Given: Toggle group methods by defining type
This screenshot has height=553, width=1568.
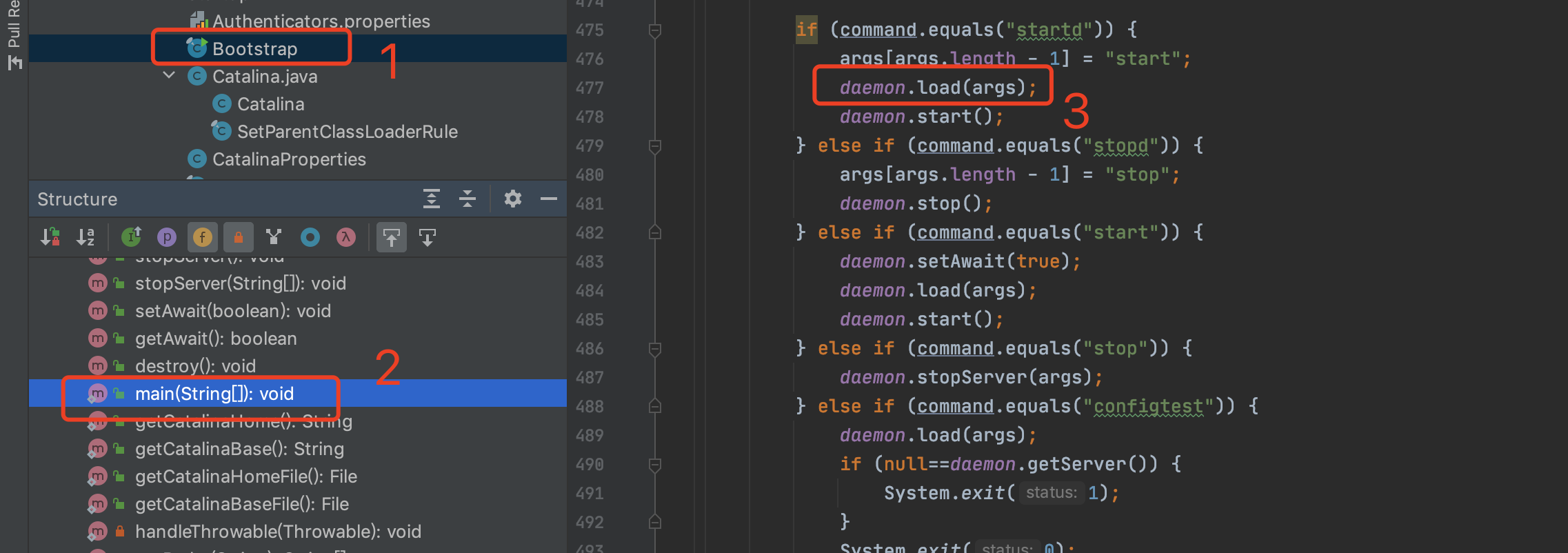Looking at the screenshot, I should tap(274, 237).
